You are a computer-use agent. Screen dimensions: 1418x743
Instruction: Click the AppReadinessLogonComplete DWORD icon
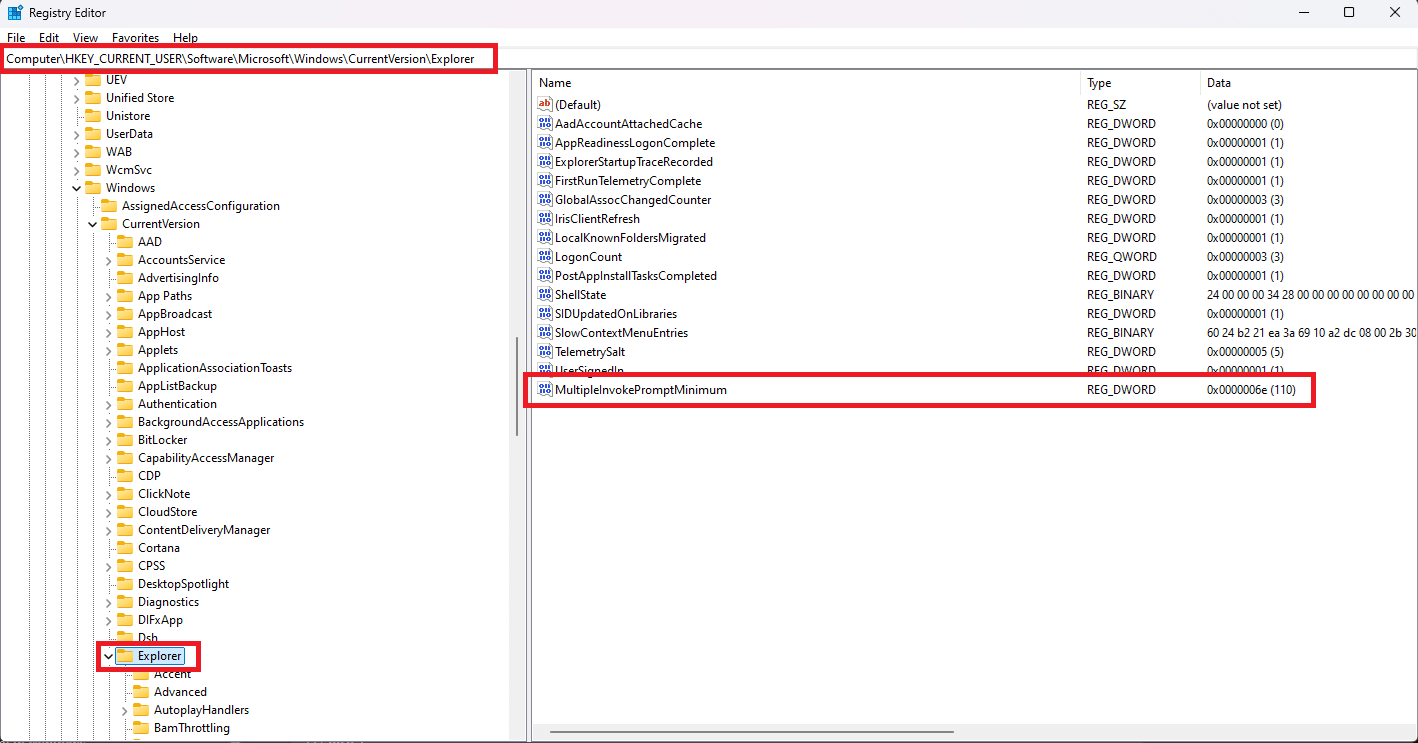[x=545, y=143]
